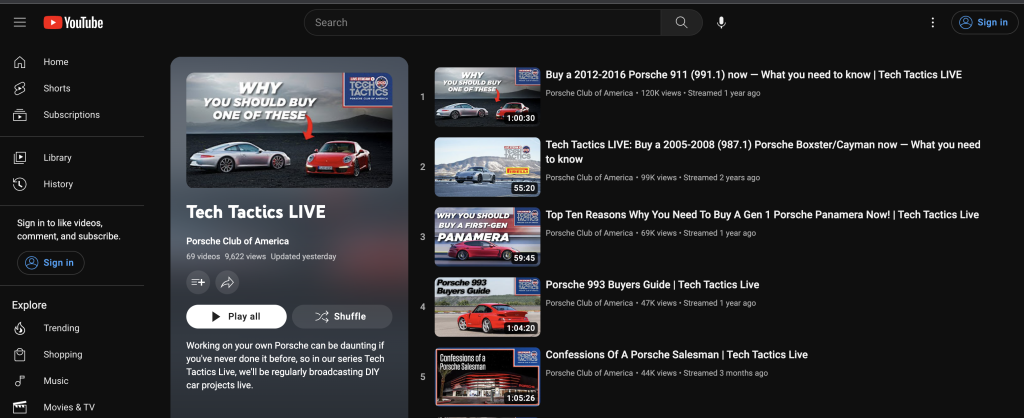The image size is (1024, 418).
Task: Type in the Search input field
Action: [x=482, y=22]
